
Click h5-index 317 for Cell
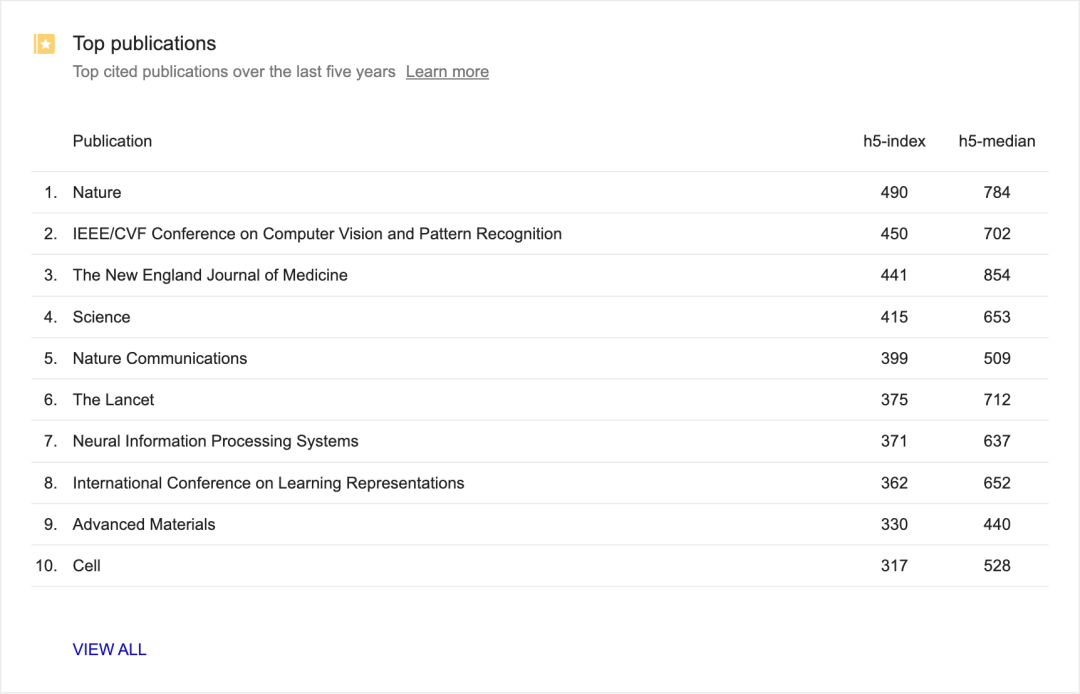(894, 566)
